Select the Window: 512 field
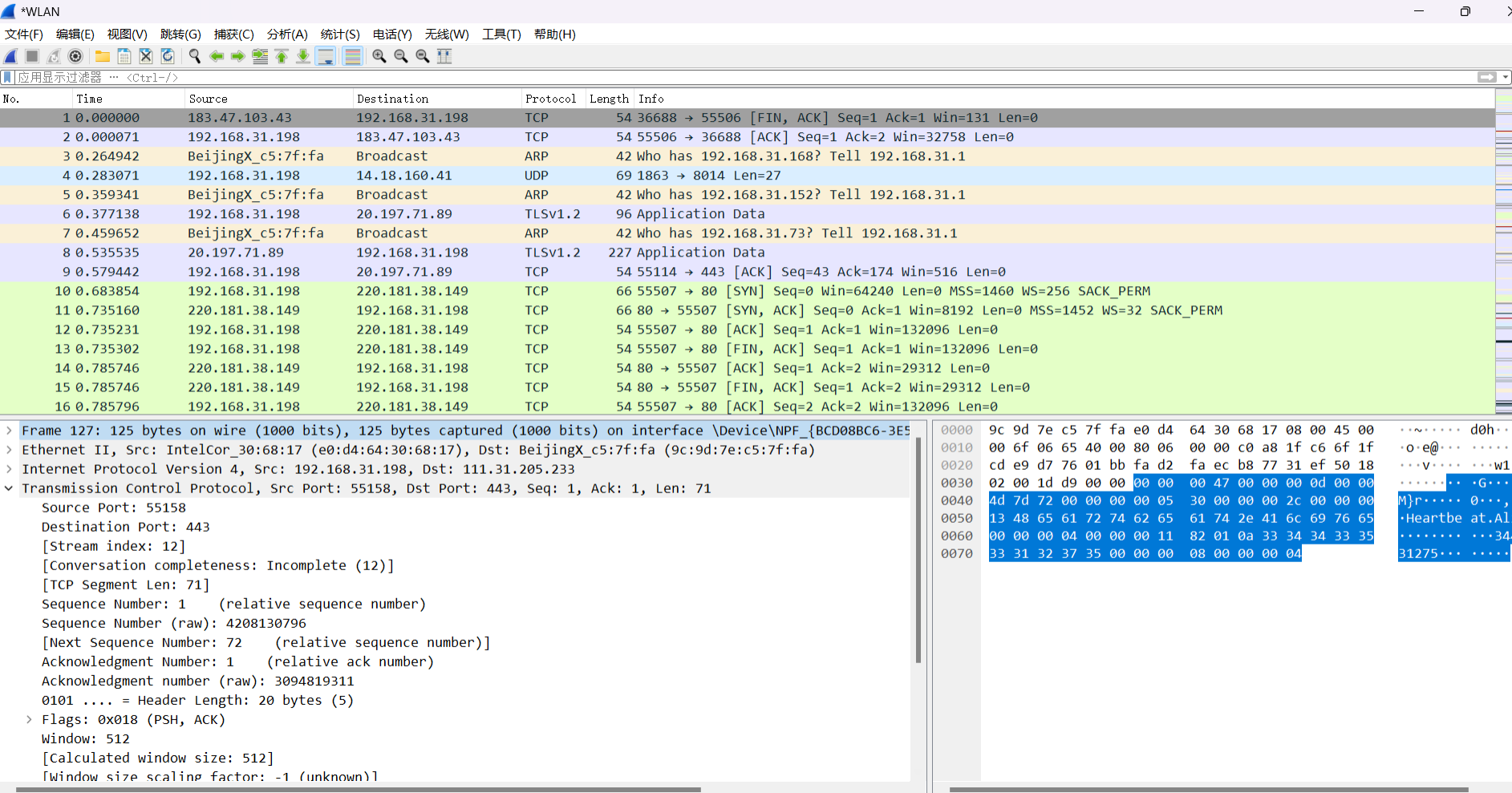Viewport: 1512px width, 793px height. (86, 738)
